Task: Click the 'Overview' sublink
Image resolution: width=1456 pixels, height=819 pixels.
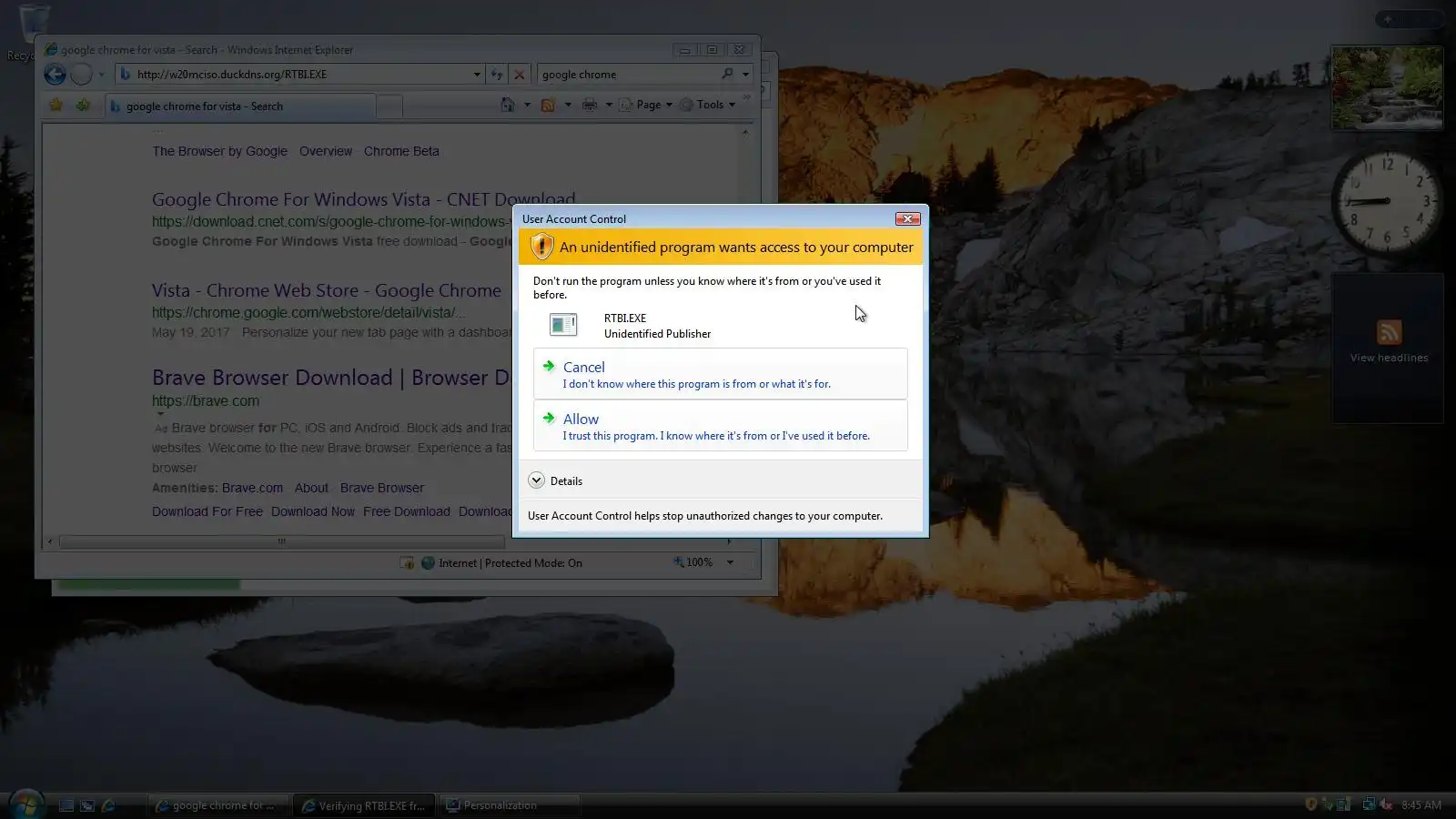Action: pos(326,151)
